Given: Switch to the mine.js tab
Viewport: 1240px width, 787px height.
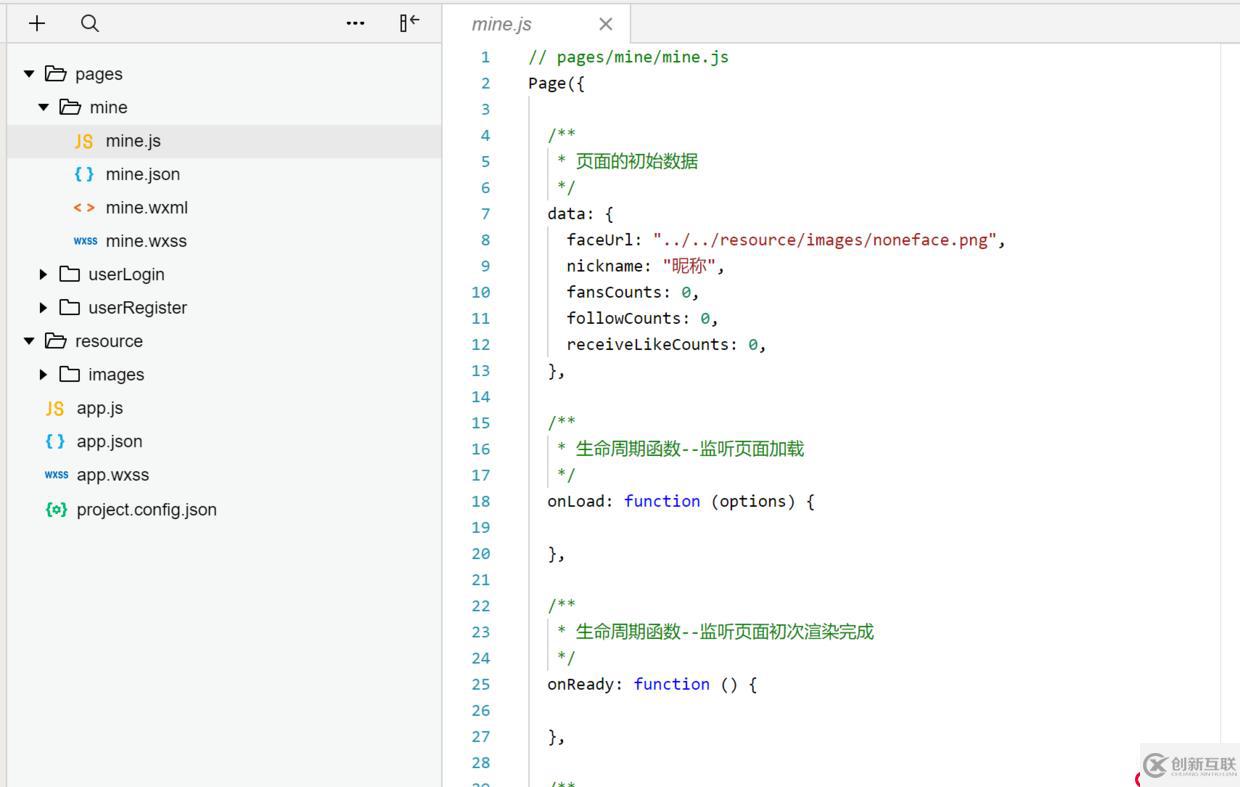Looking at the screenshot, I should coord(502,24).
